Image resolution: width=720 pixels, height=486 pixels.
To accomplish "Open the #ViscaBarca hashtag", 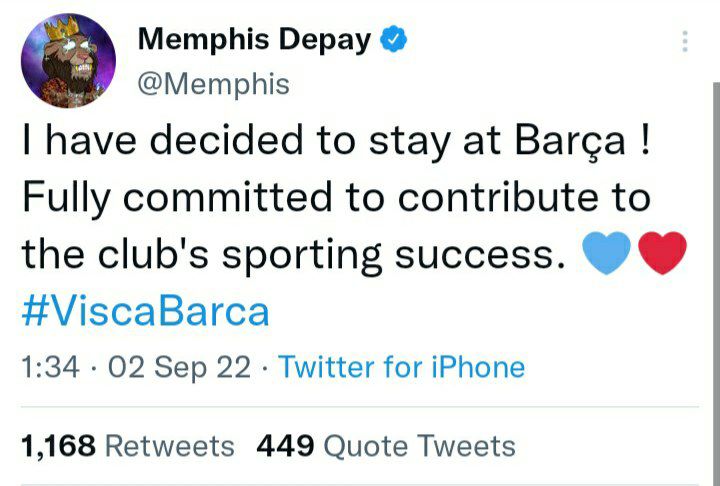I will [145, 311].
